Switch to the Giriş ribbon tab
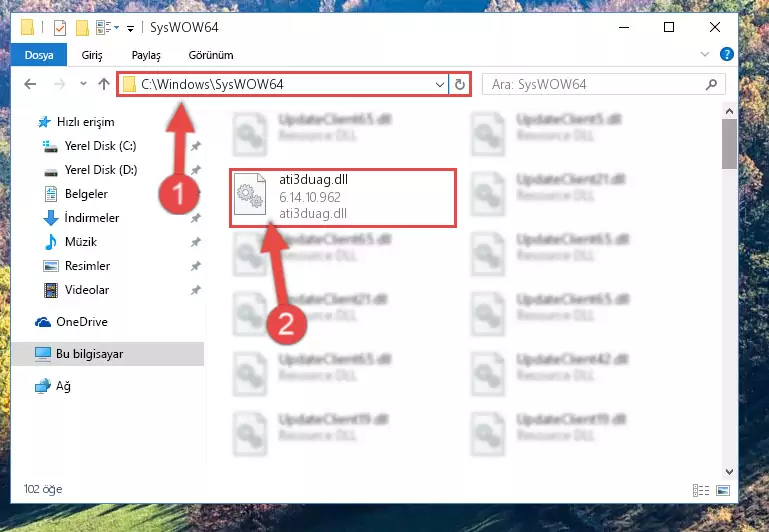 pyautogui.click(x=92, y=55)
